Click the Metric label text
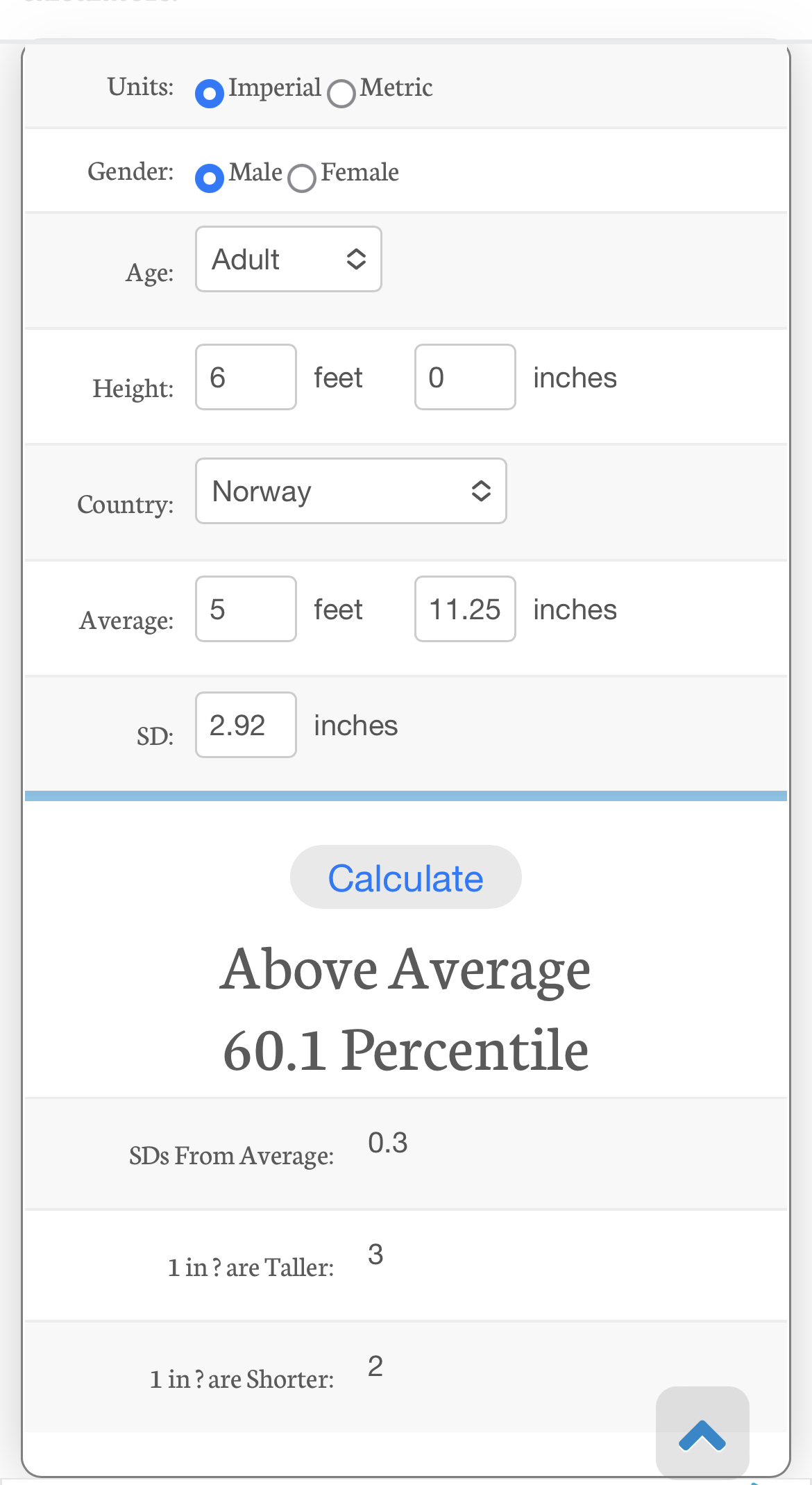812x1485 pixels. coord(396,87)
